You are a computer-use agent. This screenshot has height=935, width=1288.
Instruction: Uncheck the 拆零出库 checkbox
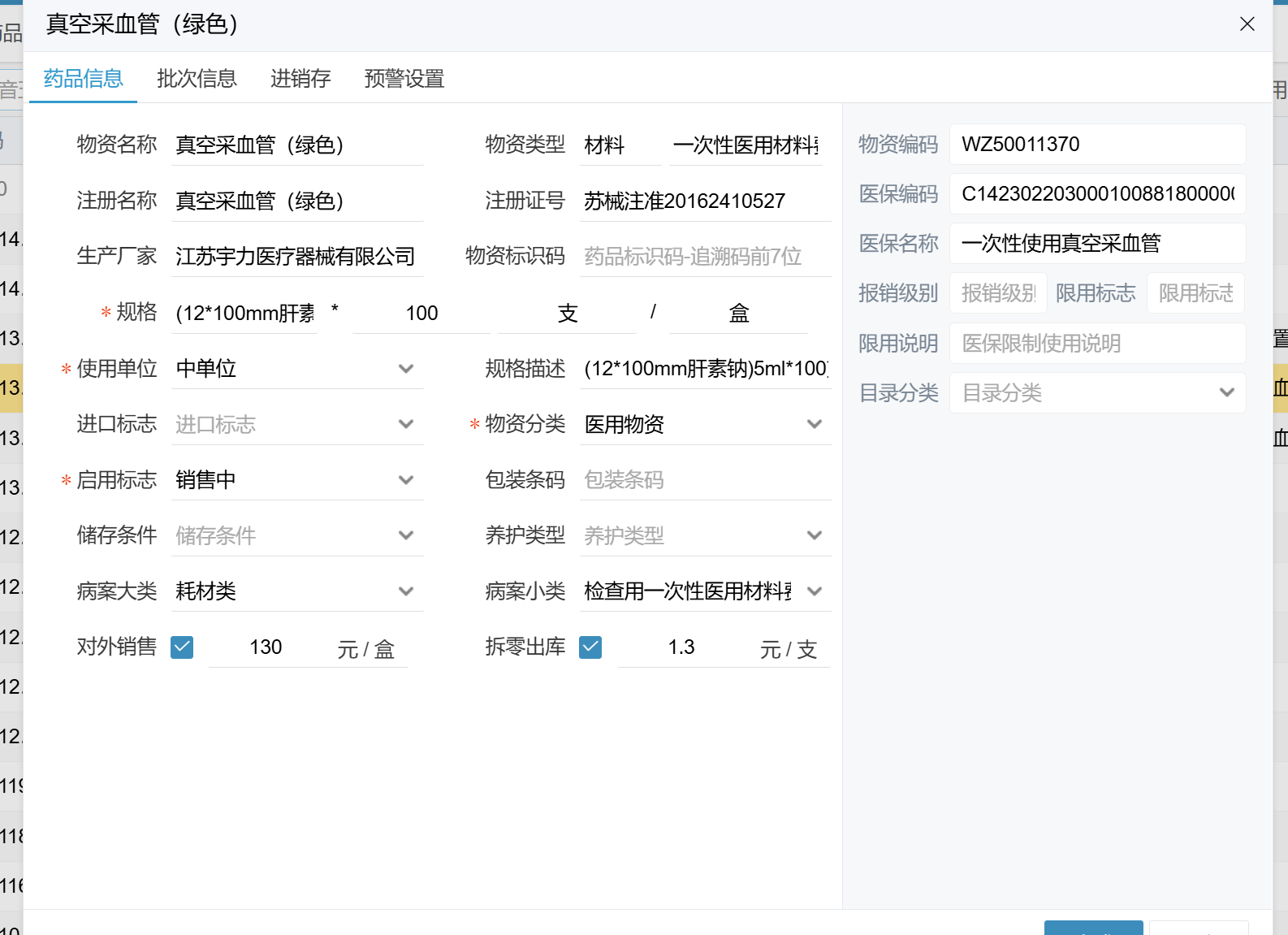[590, 647]
